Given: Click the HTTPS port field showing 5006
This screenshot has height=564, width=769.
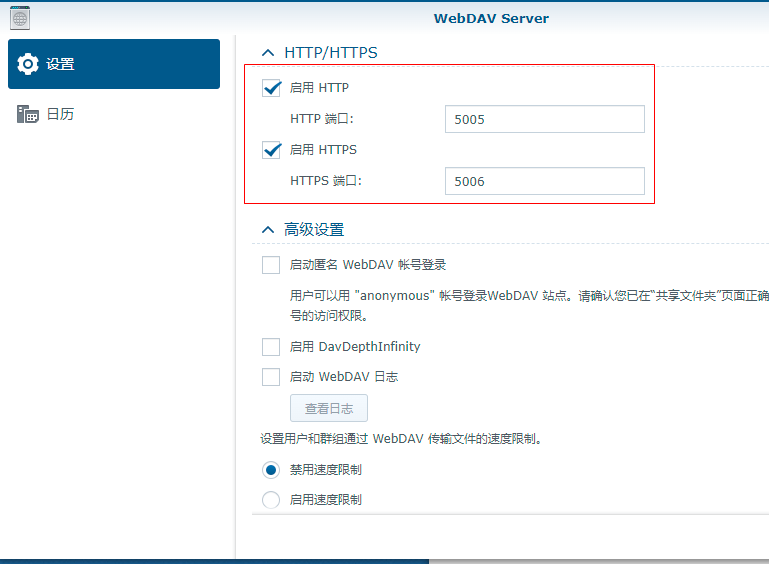Looking at the screenshot, I should tap(544, 181).
